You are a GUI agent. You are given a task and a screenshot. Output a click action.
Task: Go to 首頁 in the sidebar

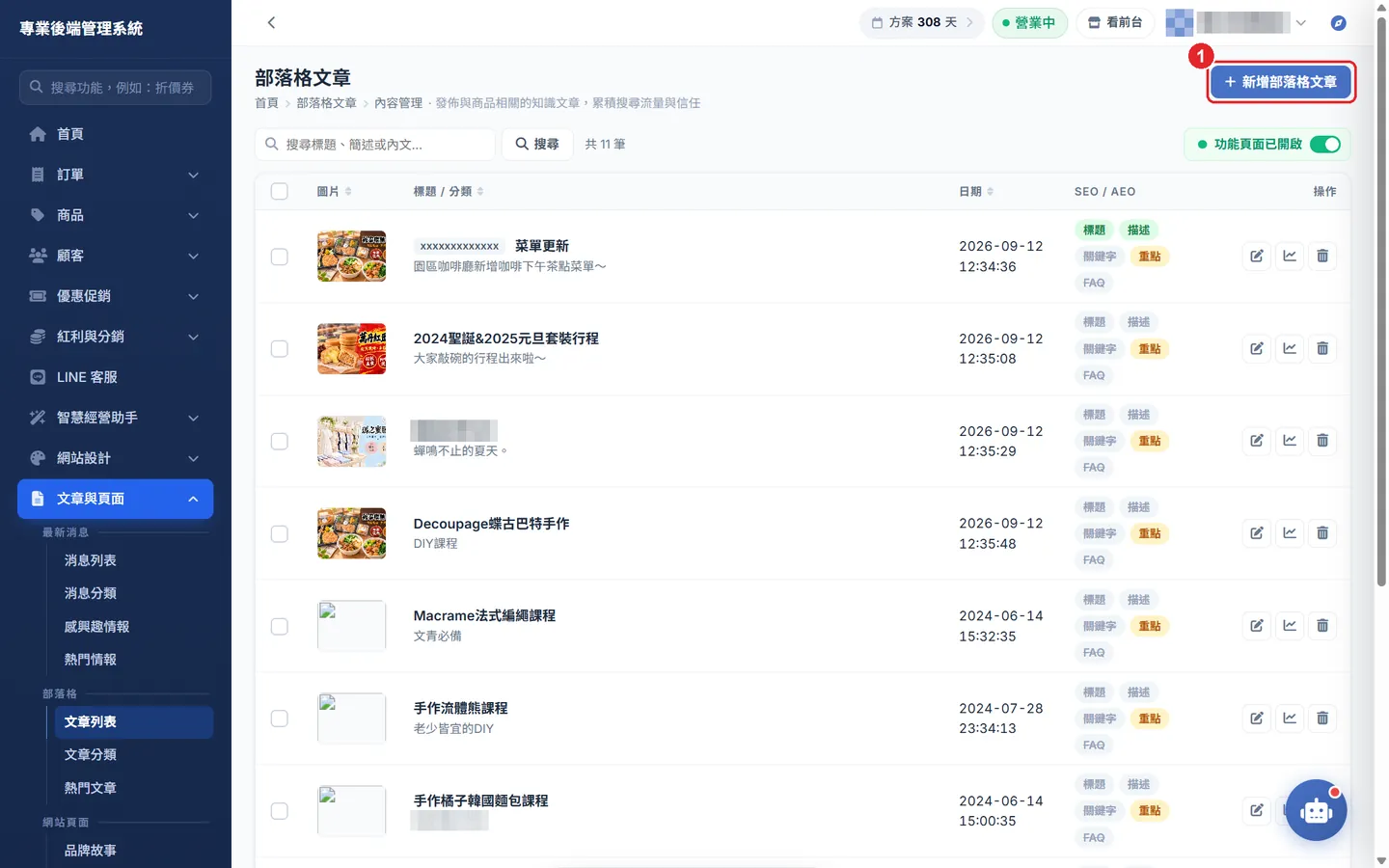116,134
